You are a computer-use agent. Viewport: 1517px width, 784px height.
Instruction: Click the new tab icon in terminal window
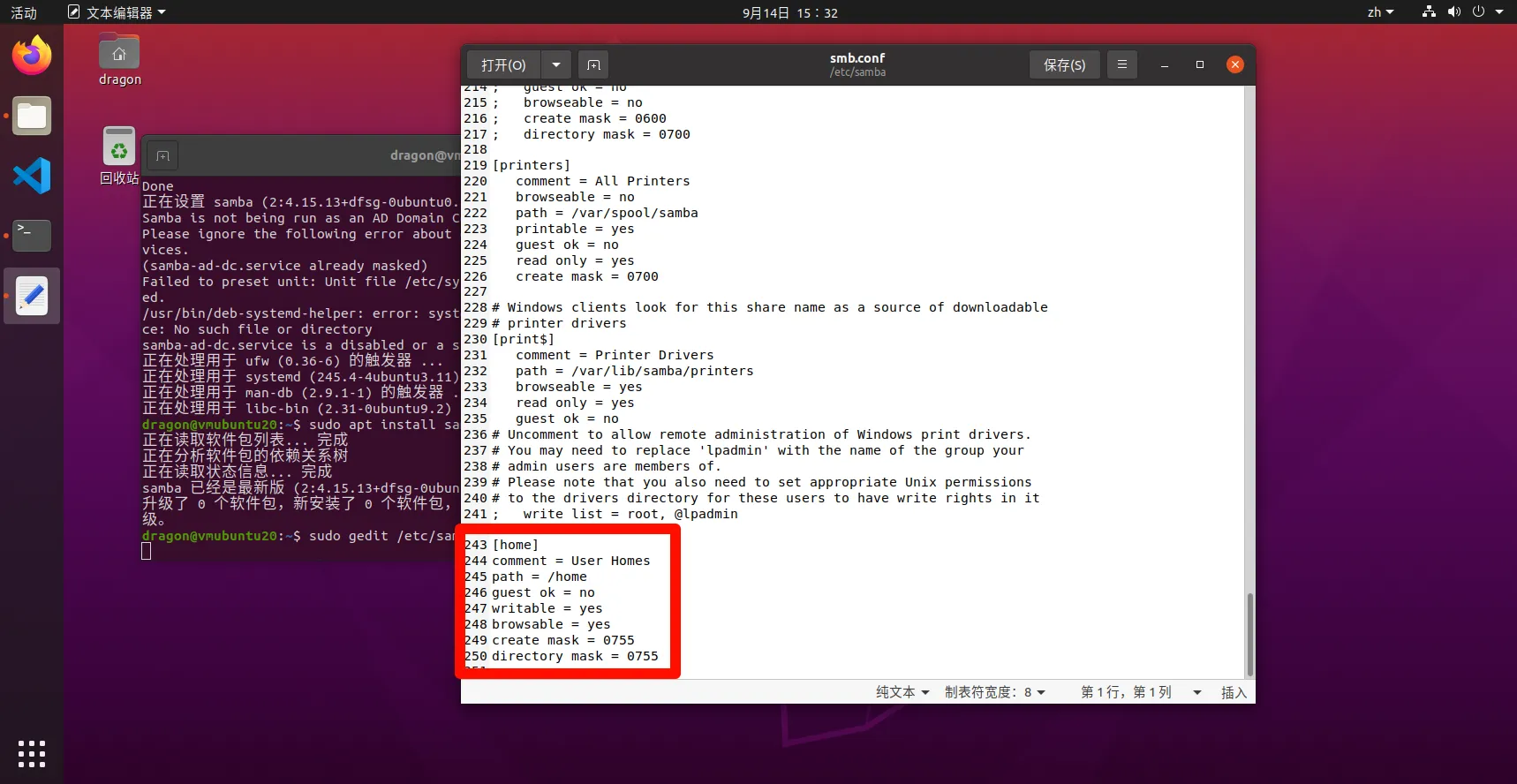click(162, 156)
